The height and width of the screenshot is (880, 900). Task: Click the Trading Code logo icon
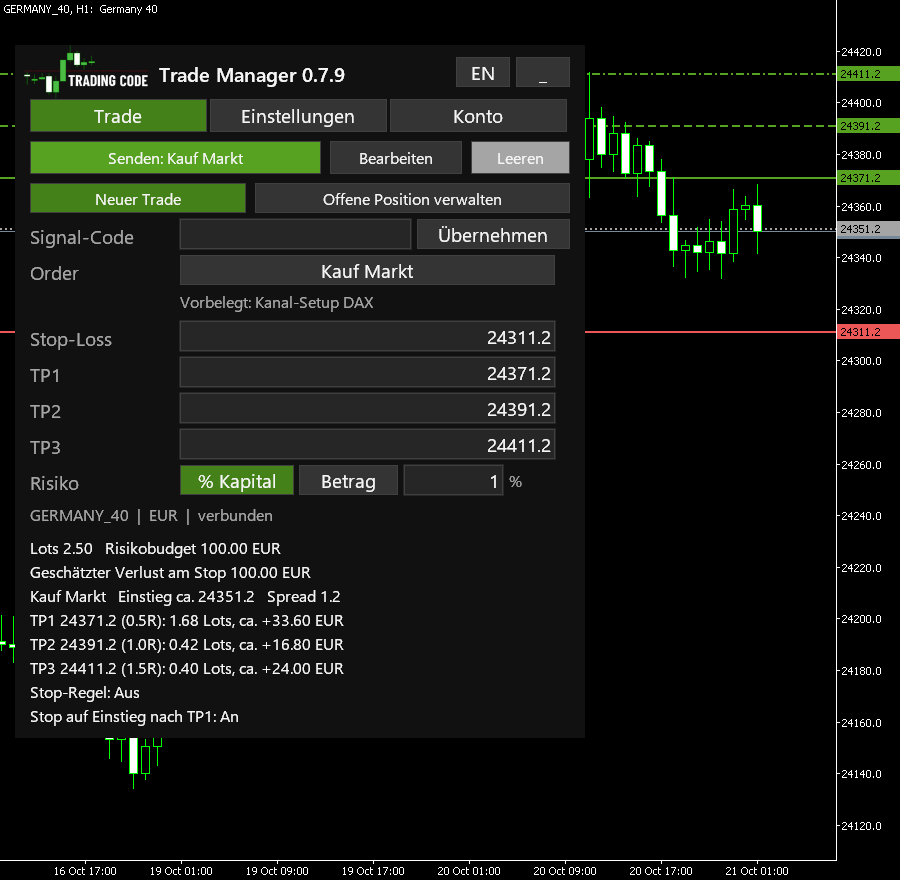(86, 73)
